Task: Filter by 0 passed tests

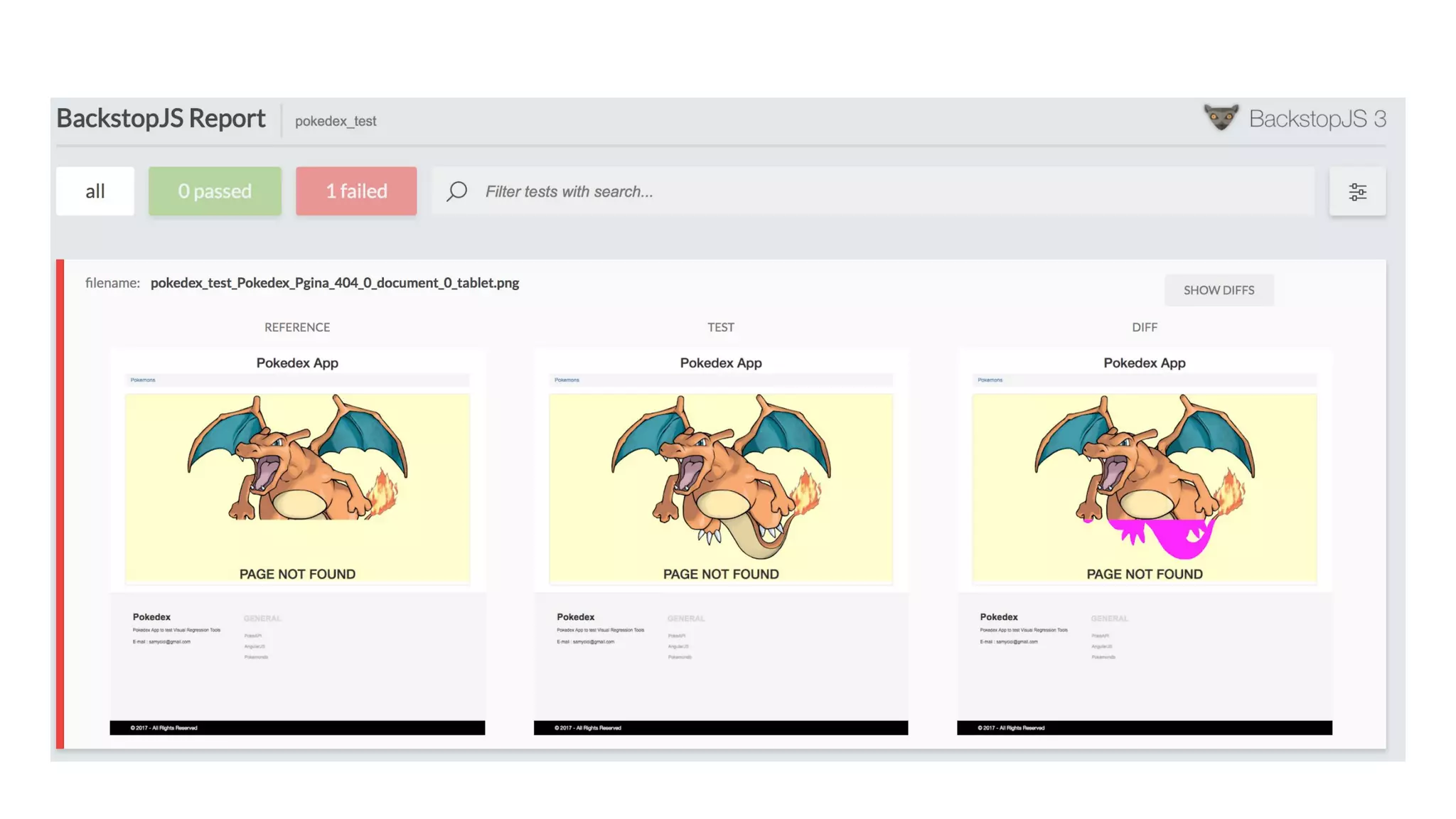Action: (x=215, y=191)
